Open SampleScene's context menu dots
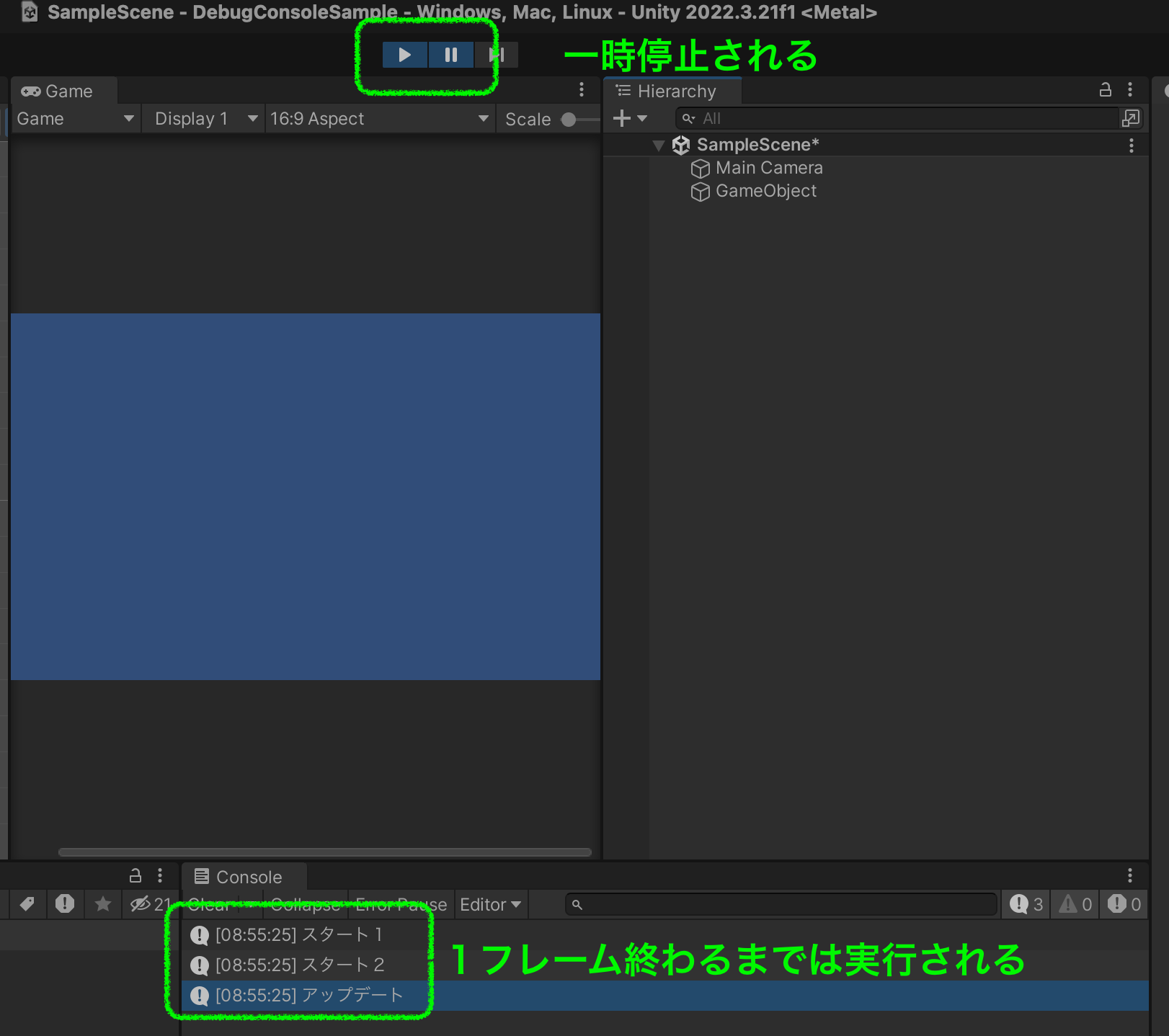The width and height of the screenshot is (1169, 1036). pos(1132,146)
